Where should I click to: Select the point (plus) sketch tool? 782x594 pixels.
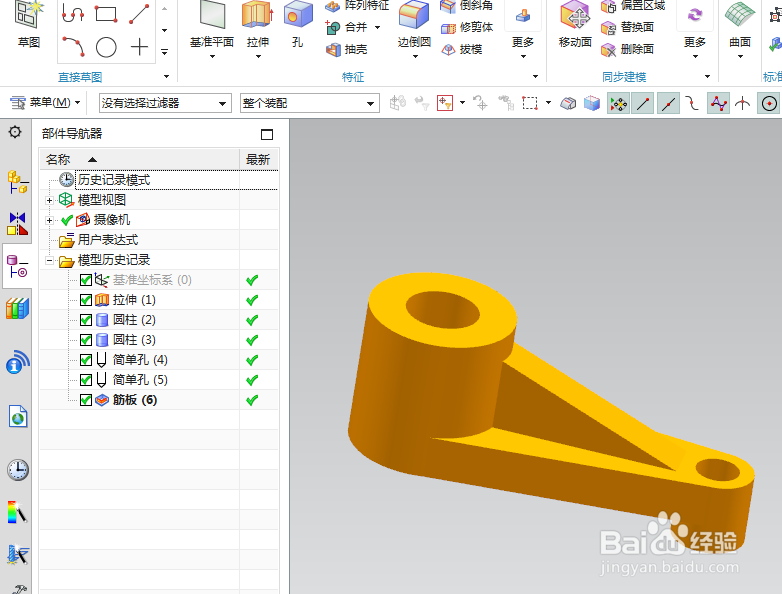tap(139, 47)
